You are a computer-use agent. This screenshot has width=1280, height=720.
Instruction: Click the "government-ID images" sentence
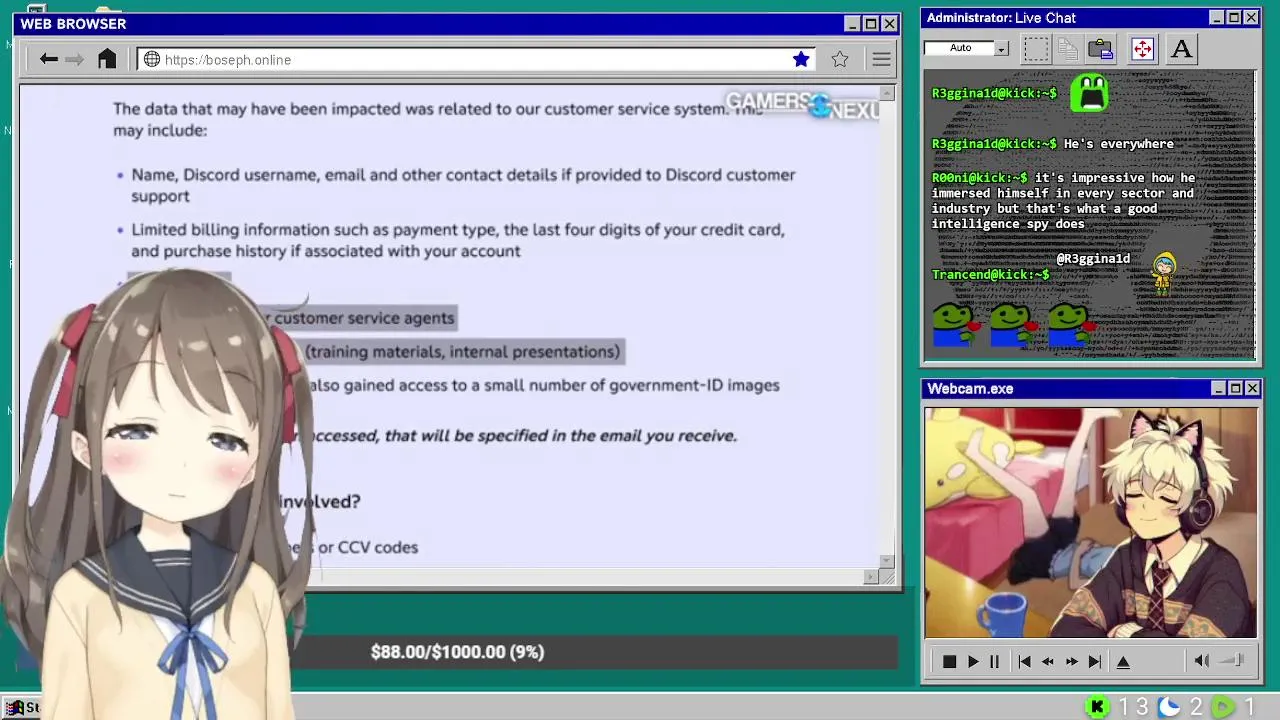(544, 385)
